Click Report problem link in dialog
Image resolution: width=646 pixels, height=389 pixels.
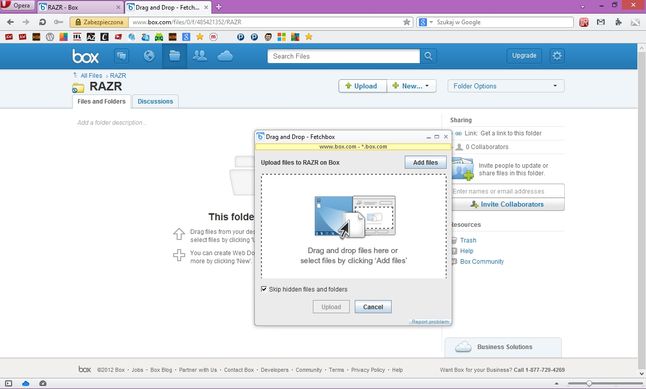pos(430,322)
